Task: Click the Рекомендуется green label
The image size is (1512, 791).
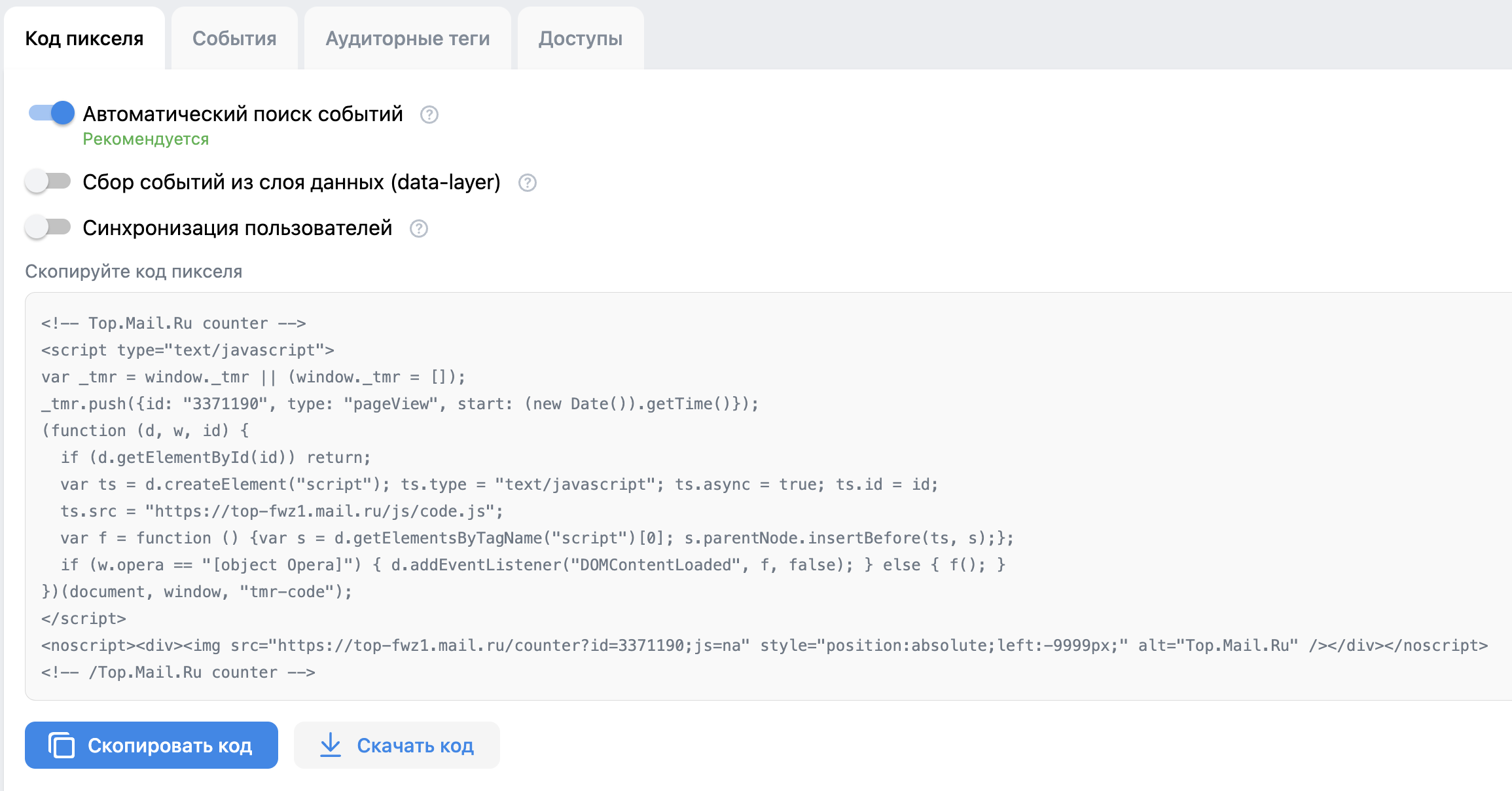Action: point(145,139)
